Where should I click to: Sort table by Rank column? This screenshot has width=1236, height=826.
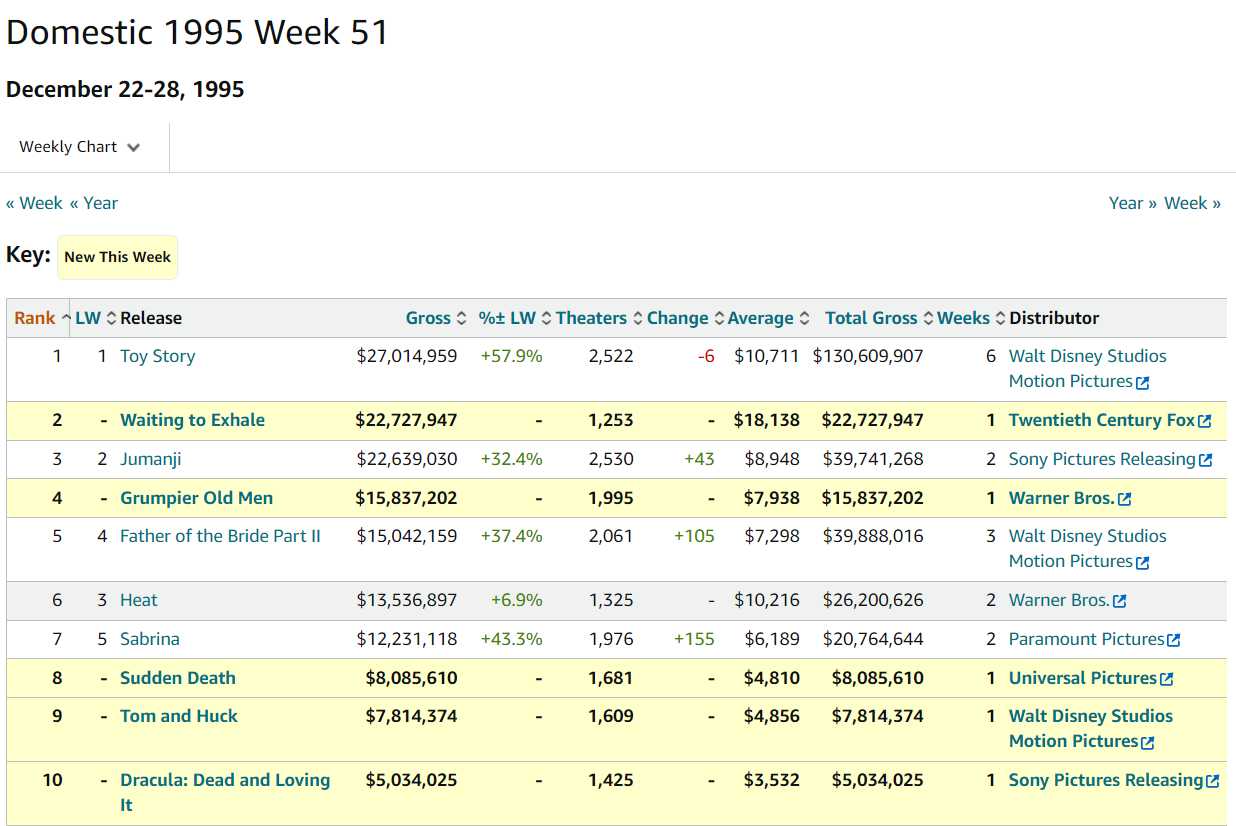tap(35, 318)
